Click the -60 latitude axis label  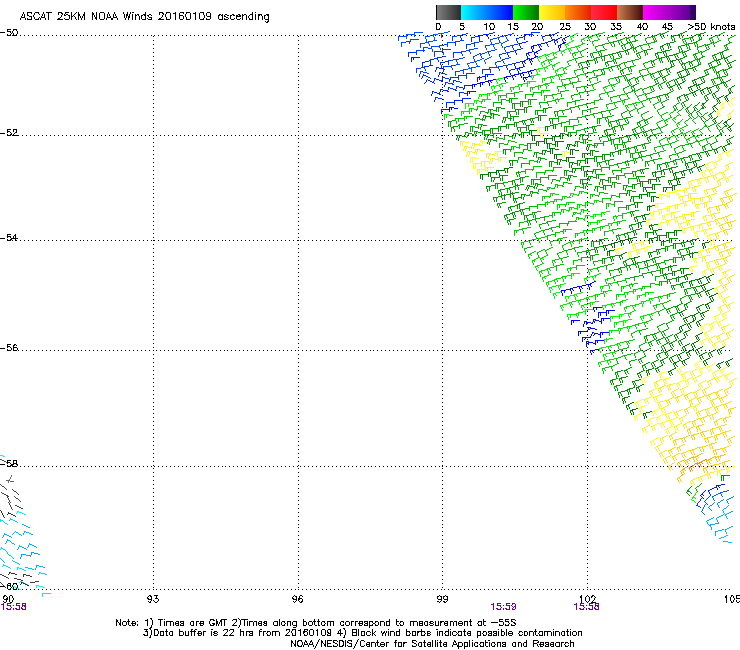(x=9, y=586)
